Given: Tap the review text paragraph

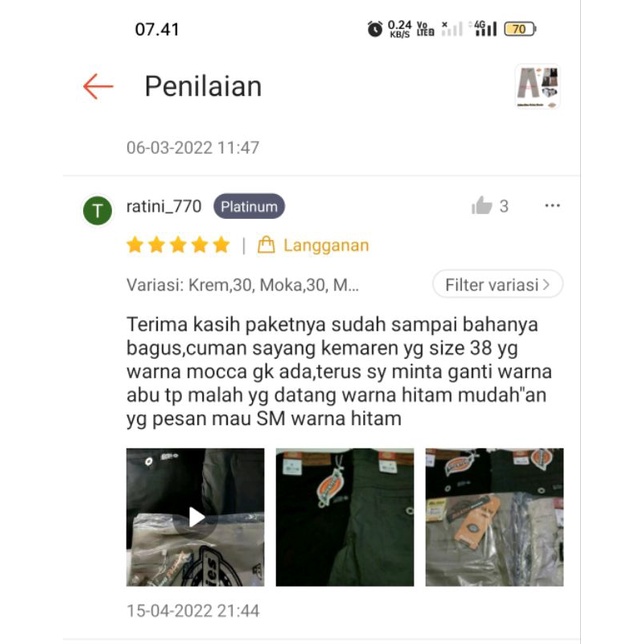Looking at the screenshot, I should coord(339,371).
